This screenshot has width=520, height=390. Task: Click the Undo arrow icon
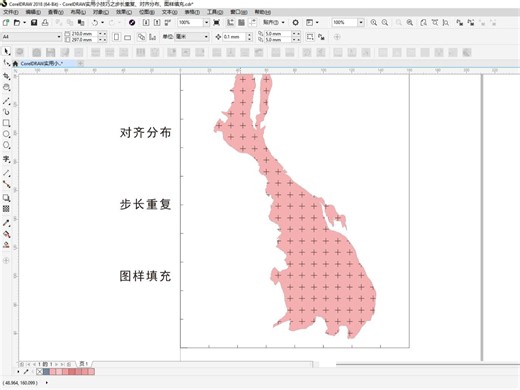pyautogui.click(x=95, y=23)
